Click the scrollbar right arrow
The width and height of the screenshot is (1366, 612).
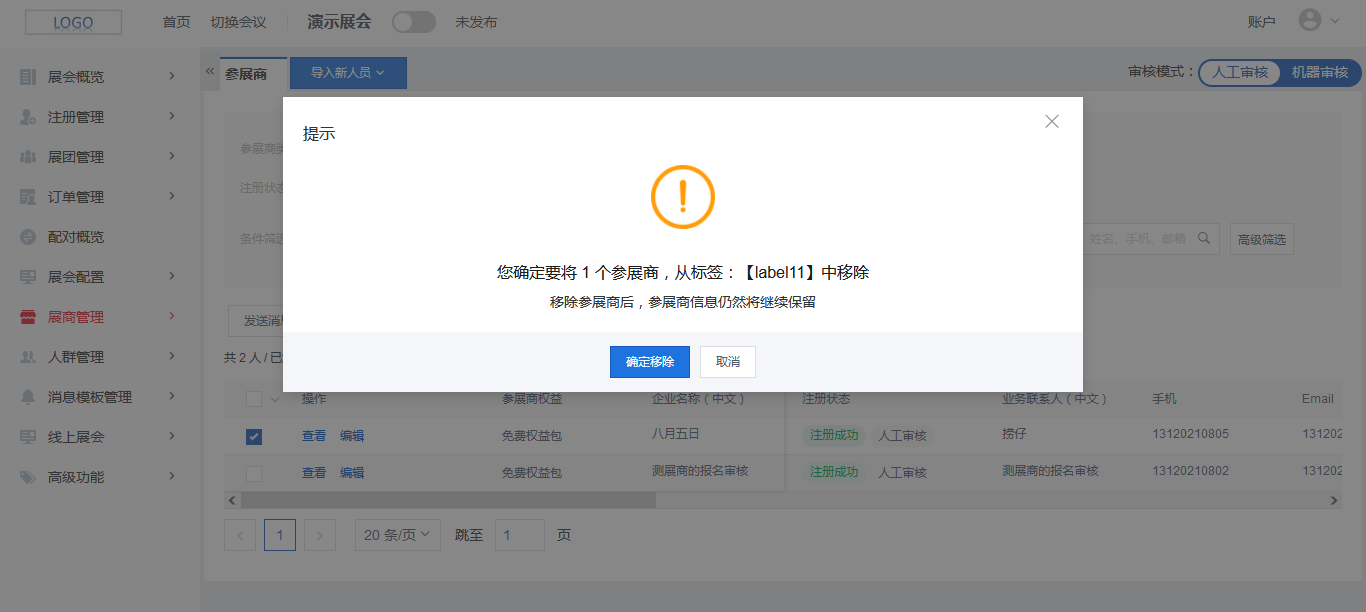[x=1333, y=499]
